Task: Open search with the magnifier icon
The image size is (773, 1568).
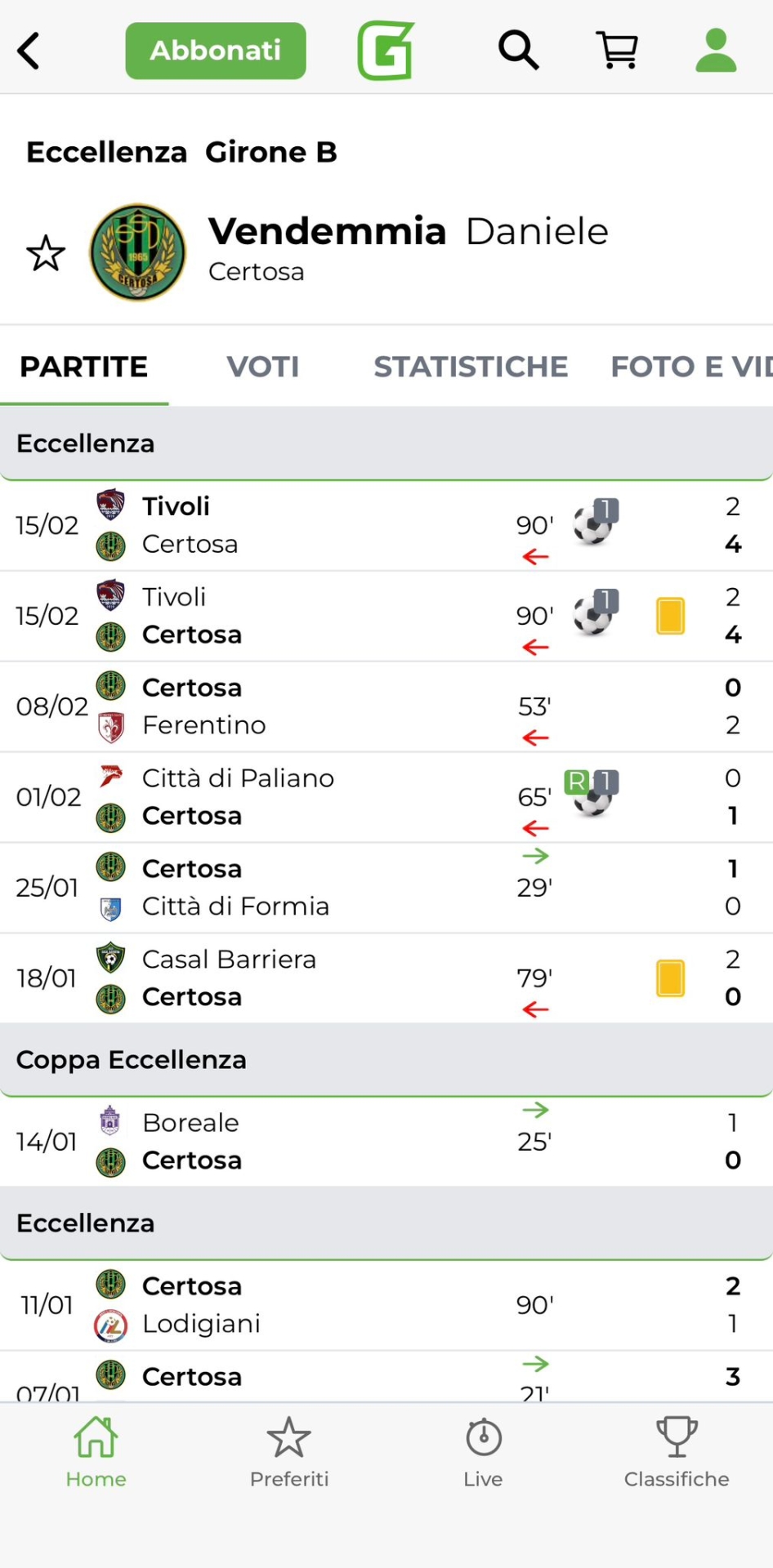Action: point(518,51)
